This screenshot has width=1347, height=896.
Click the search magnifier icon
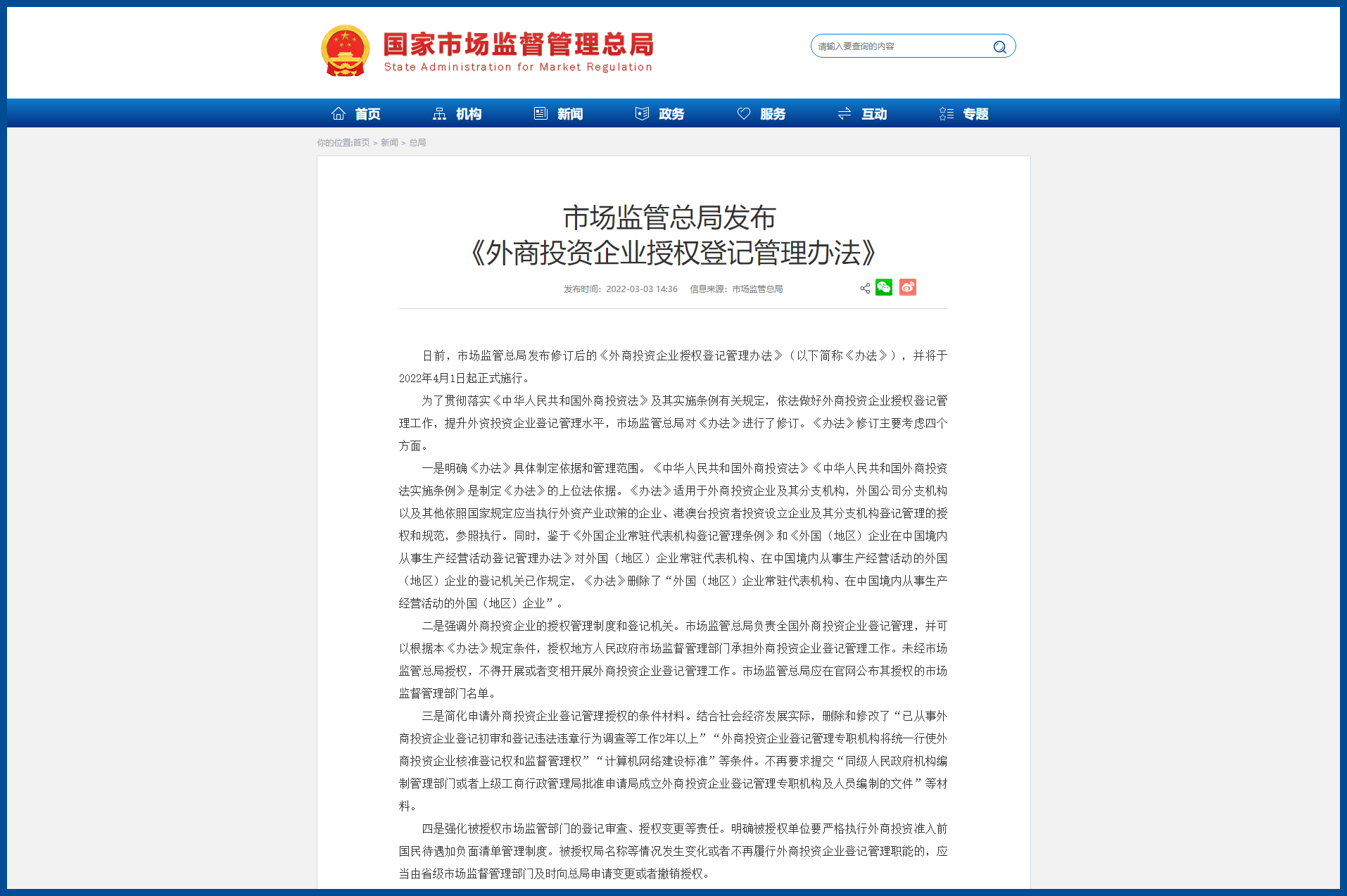click(999, 46)
